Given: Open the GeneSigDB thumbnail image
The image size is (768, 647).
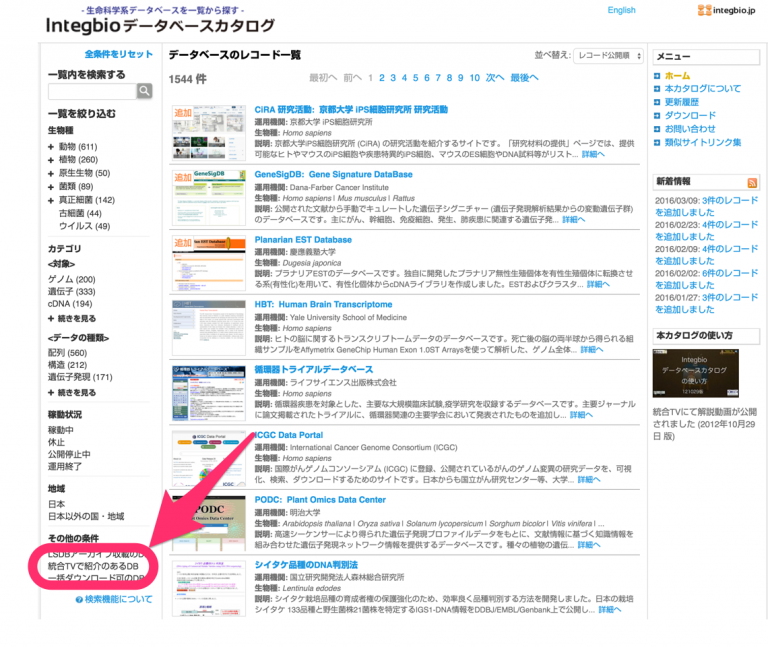Looking at the screenshot, I should (209, 197).
